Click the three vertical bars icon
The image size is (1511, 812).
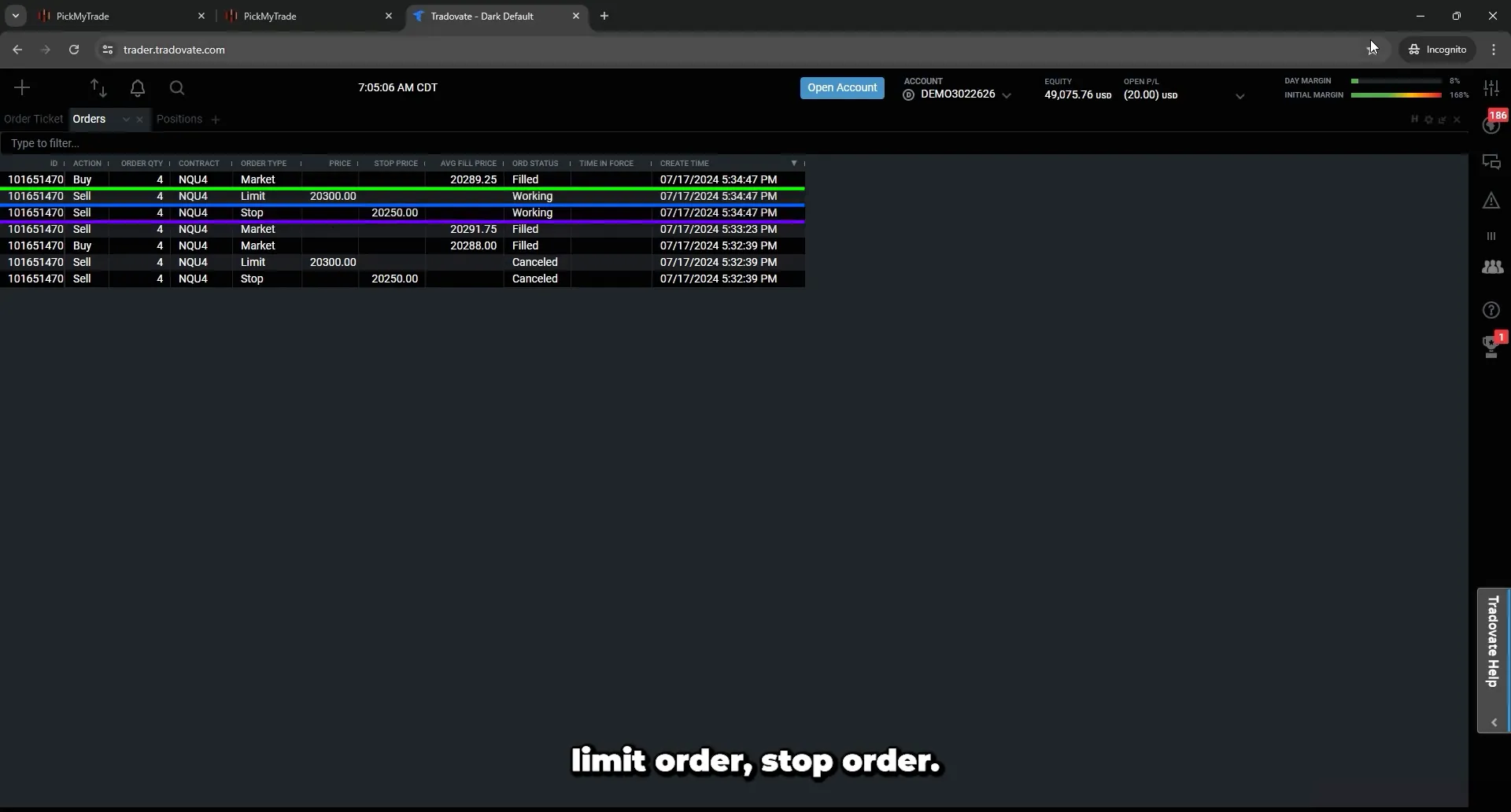coord(1491,236)
